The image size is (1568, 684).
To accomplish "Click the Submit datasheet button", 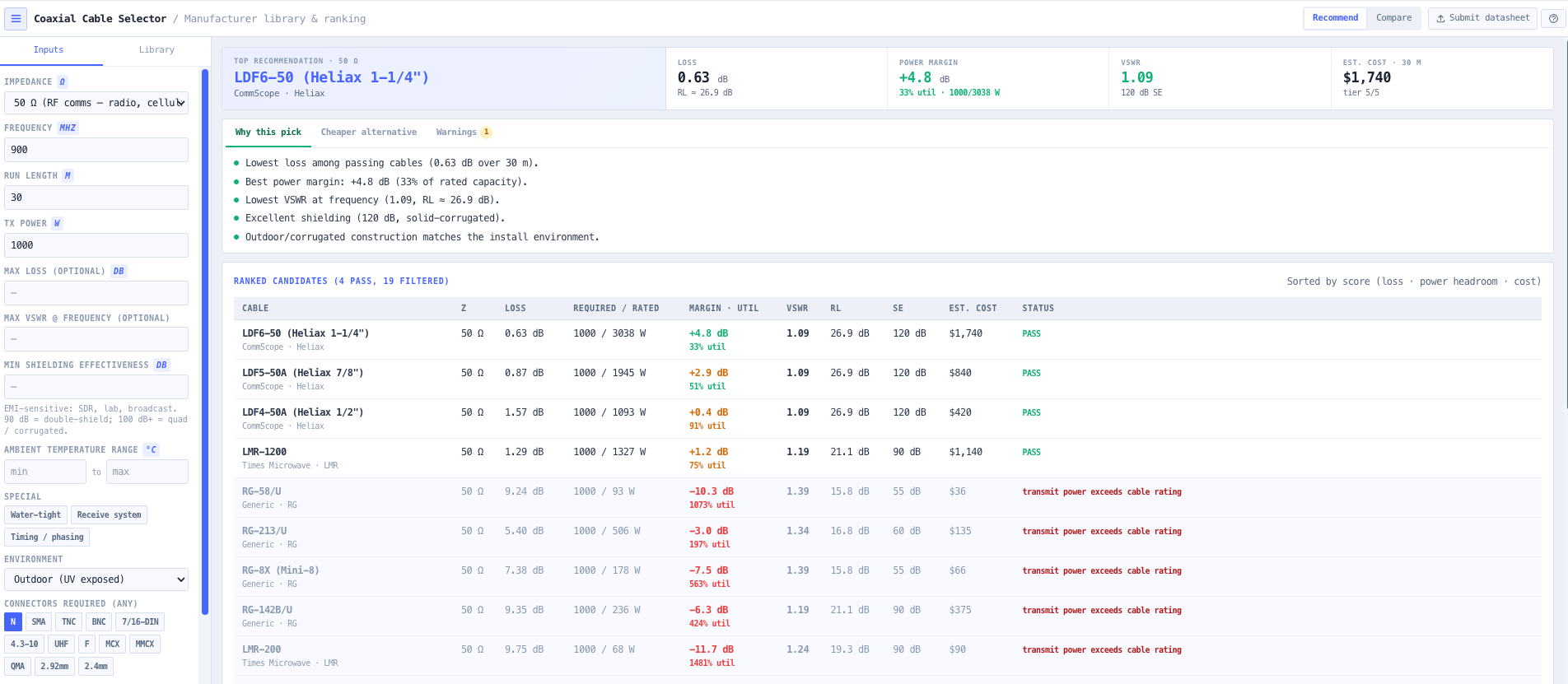I will pyautogui.click(x=1482, y=18).
